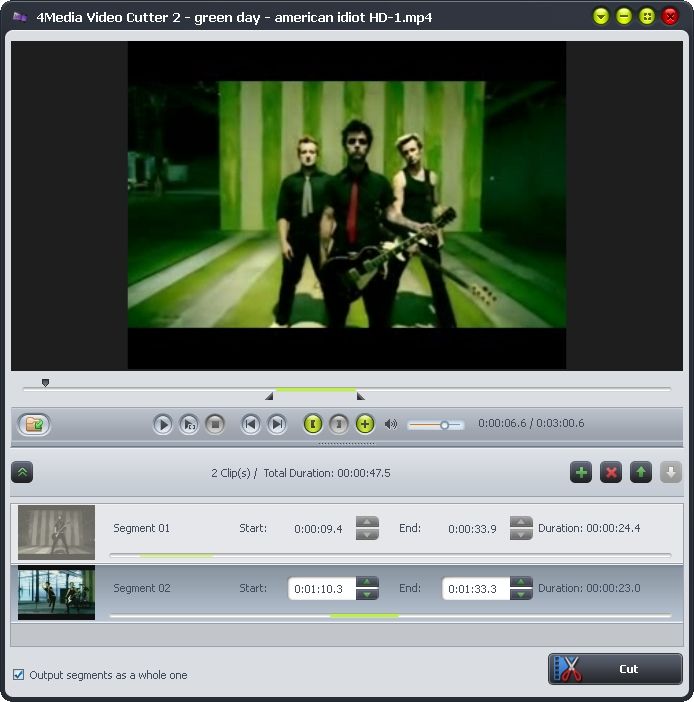Minimize the Video Cutter window
The image size is (694, 702).
pos(624,17)
